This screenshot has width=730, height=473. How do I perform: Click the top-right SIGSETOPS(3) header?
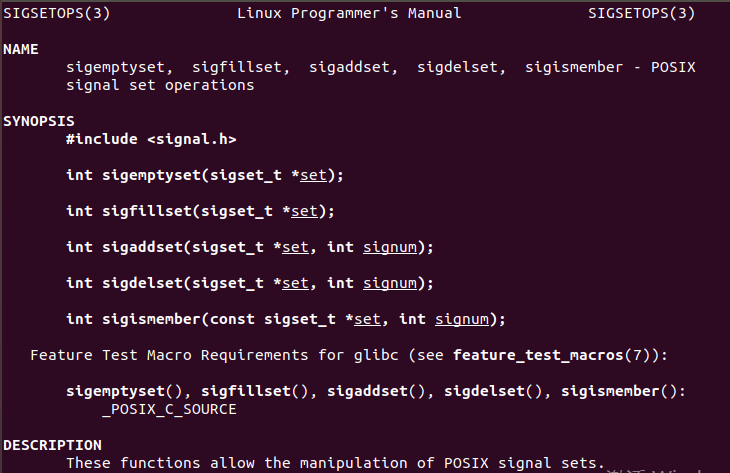(x=642, y=14)
